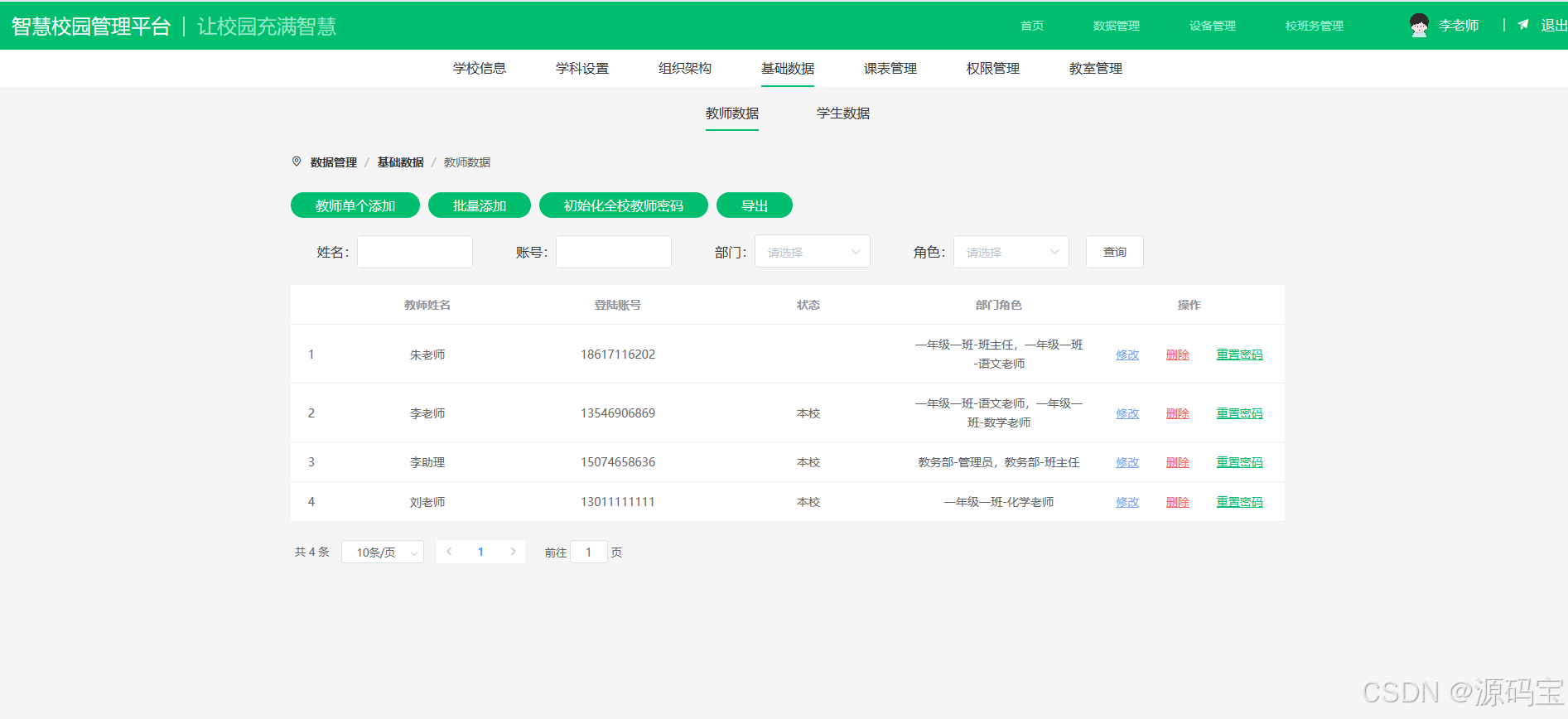Image resolution: width=1568 pixels, height=719 pixels.
Task: Click account number 15074658636
Action: pyautogui.click(x=618, y=462)
